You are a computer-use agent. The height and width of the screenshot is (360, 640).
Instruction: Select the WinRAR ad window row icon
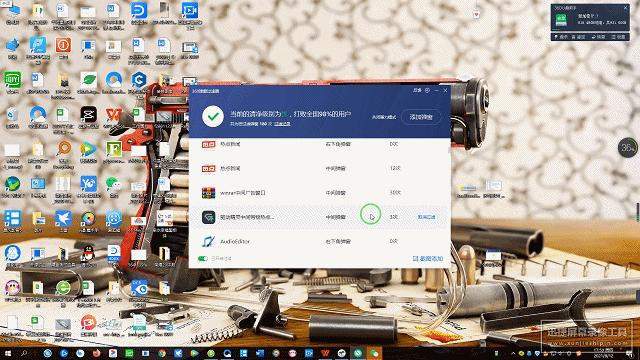[x=209, y=193]
